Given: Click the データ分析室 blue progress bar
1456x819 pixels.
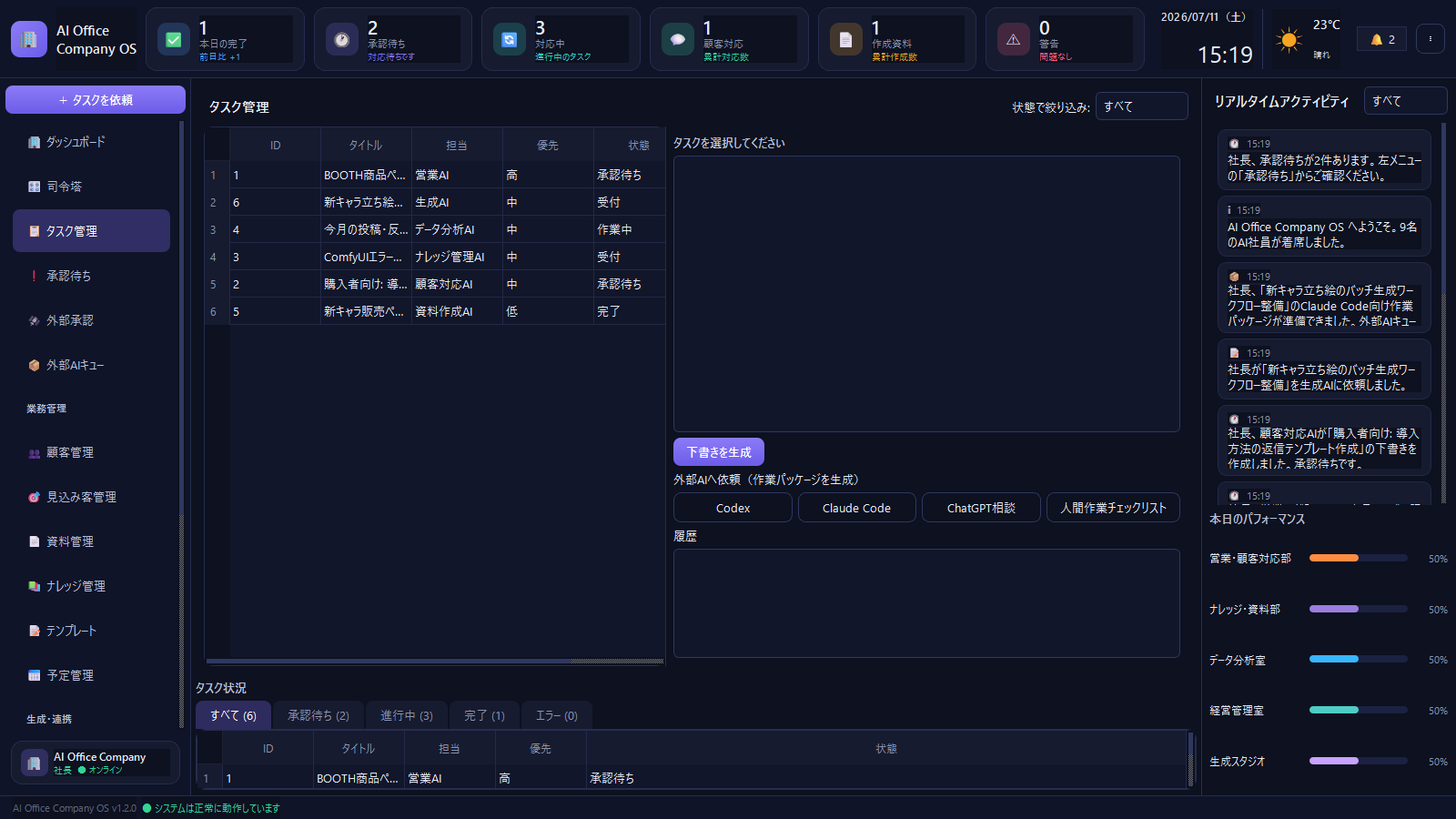Looking at the screenshot, I should coord(1359,659).
